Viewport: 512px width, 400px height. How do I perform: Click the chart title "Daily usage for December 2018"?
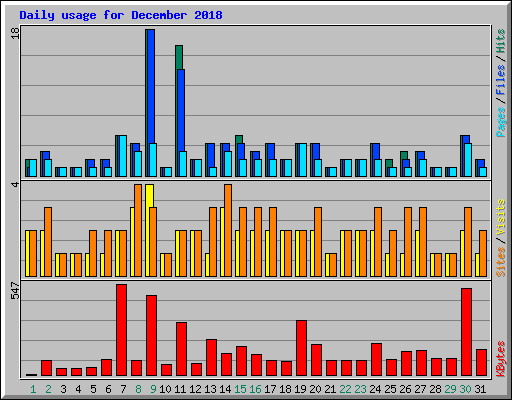pos(121,15)
